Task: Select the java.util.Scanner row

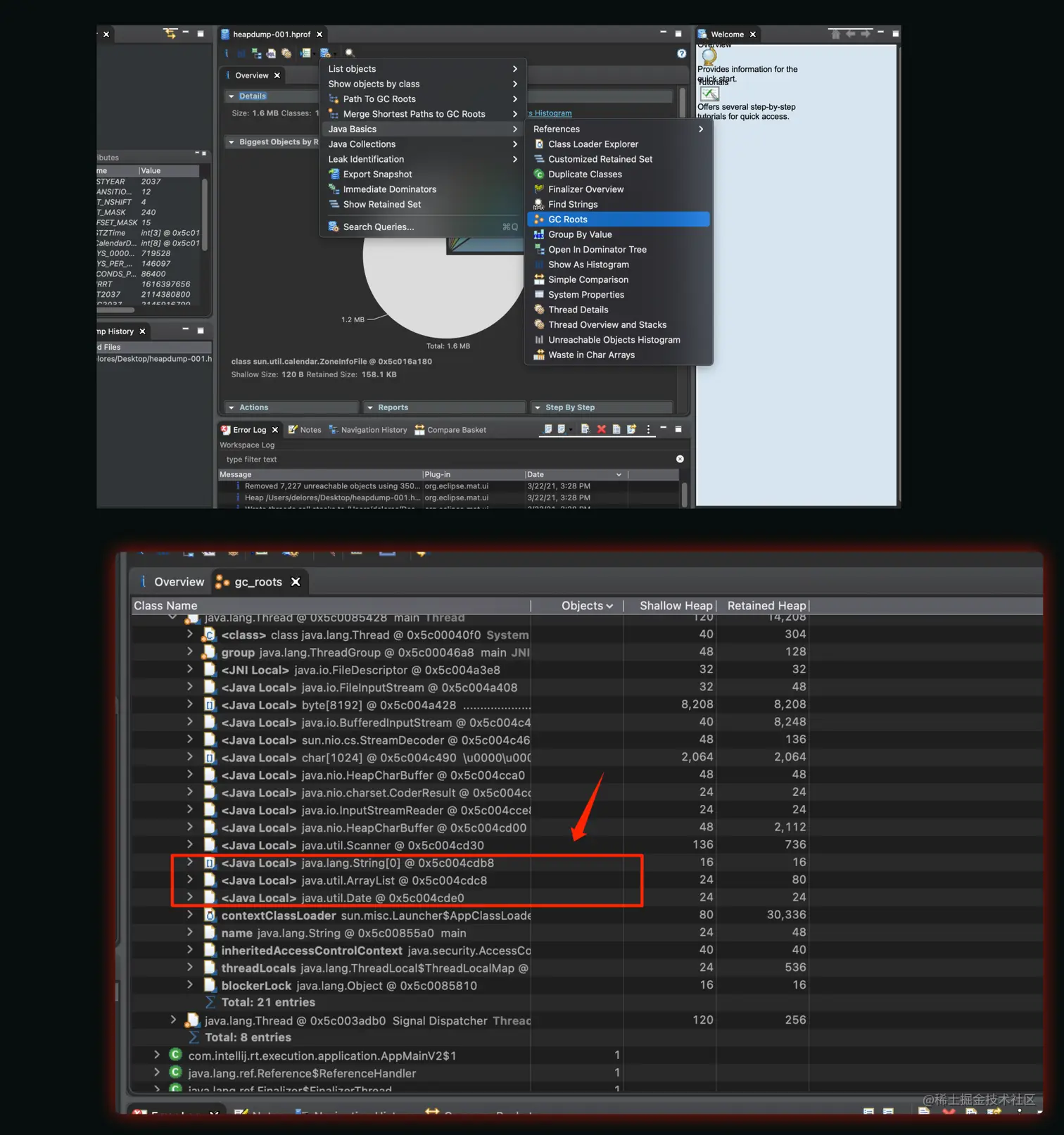Action: click(470, 845)
